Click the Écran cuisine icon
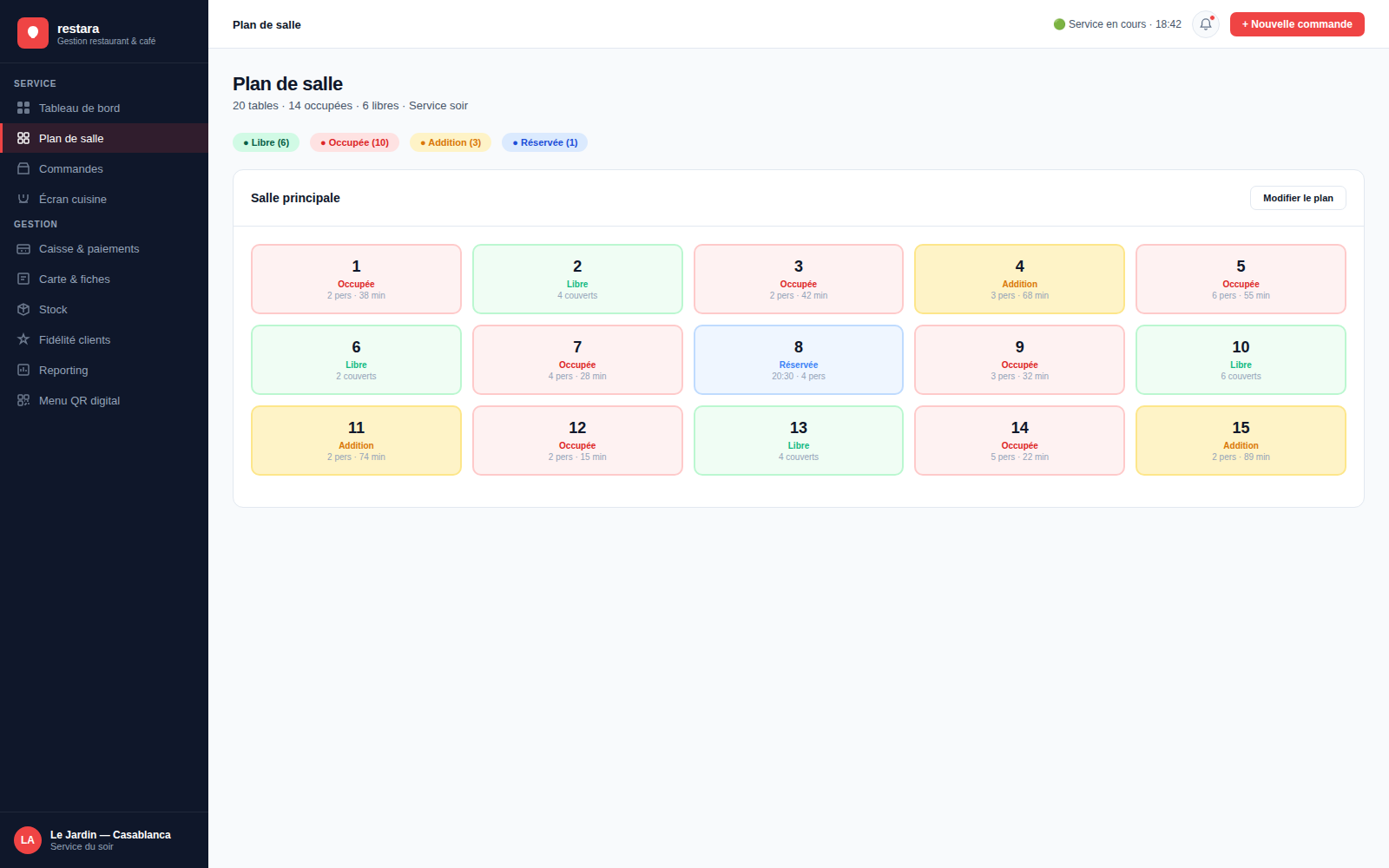Screen dimensions: 1389x868 [x=23, y=199]
